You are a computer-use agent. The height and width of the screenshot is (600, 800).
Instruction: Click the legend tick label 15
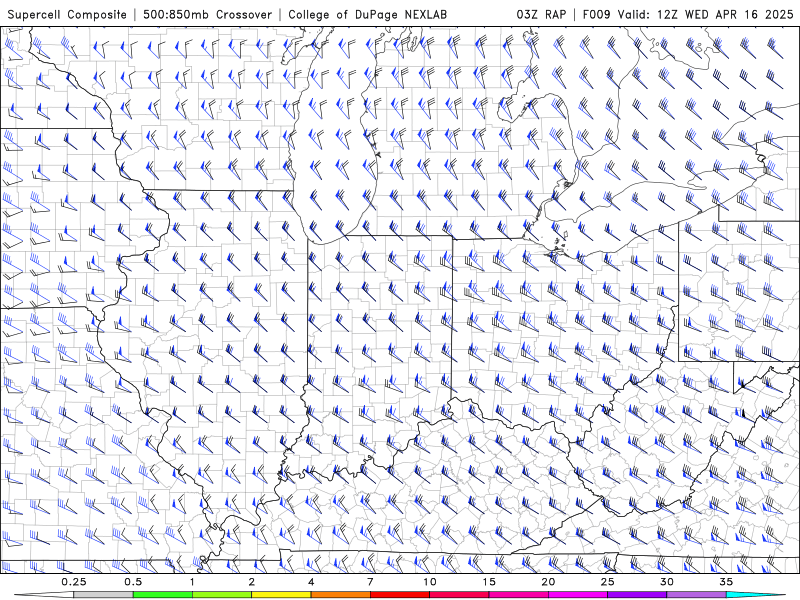click(489, 582)
